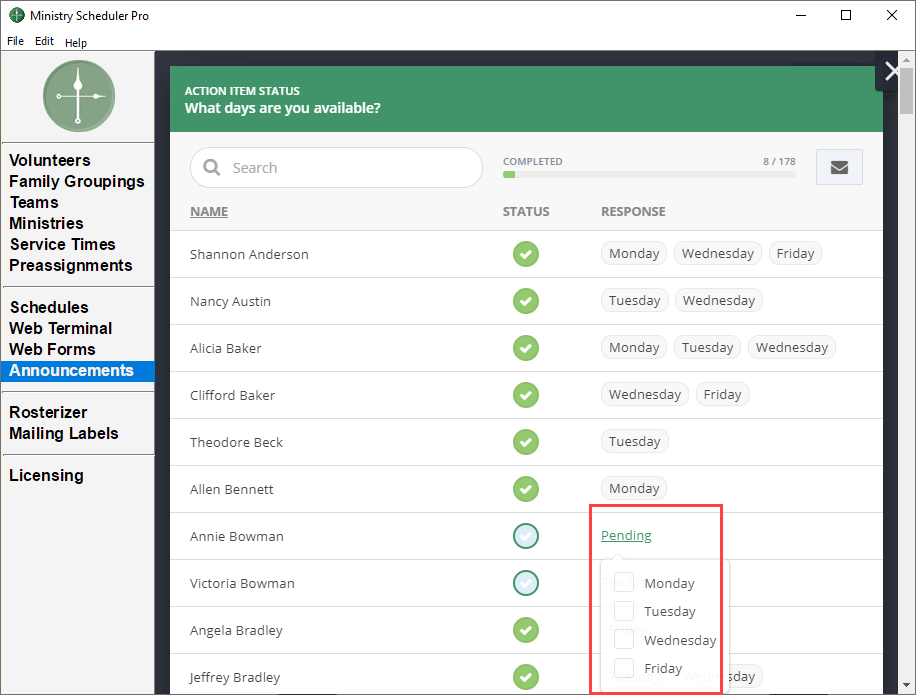Click Annie Bowman's pending status icon

pyautogui.click(x=526, y=536)
